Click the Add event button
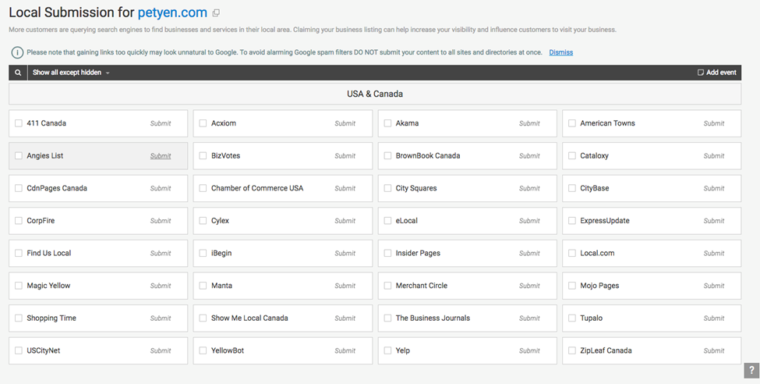The image size is (760, 384). click(x=717, y=73)
